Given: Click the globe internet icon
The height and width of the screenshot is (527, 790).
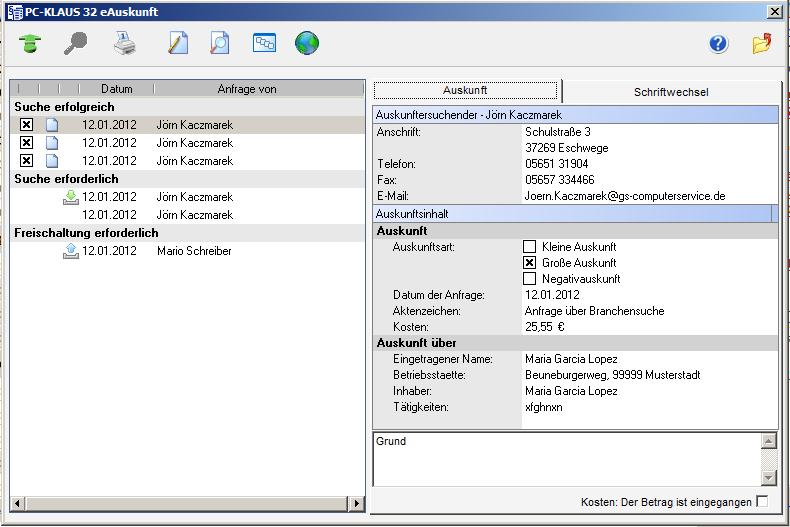Looking at the screenshot, I should [x=307, y=44].
